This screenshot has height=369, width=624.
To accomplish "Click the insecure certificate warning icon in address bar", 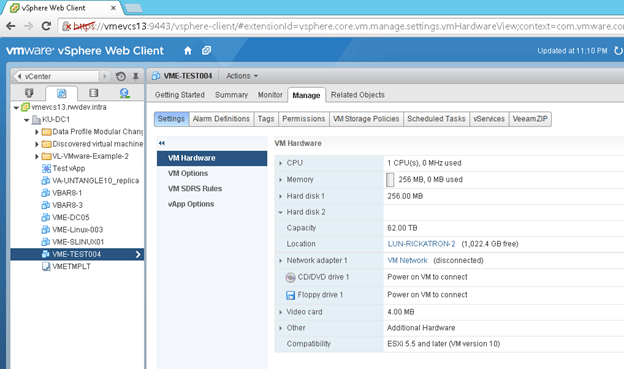I will click(x=67, y=26).
